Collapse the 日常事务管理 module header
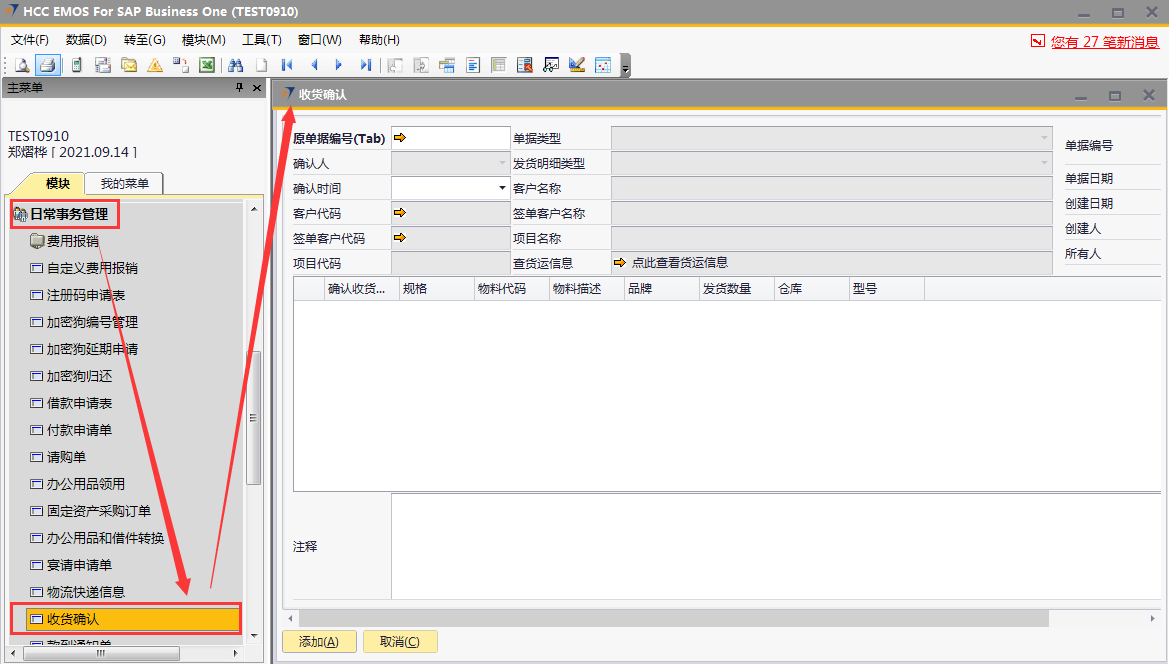Viewport: 1169px width, 664px height. [x=66, y=213]
